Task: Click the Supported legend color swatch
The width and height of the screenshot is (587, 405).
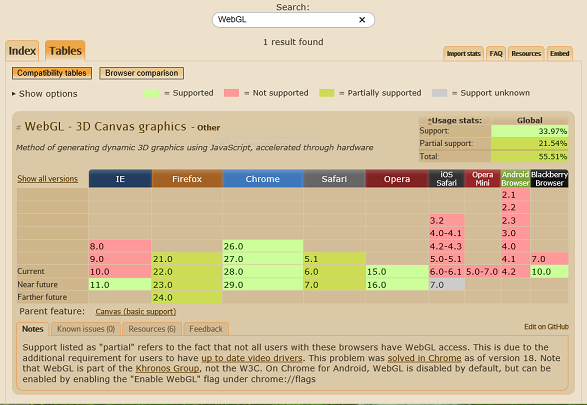Action: tap(152, 93)
